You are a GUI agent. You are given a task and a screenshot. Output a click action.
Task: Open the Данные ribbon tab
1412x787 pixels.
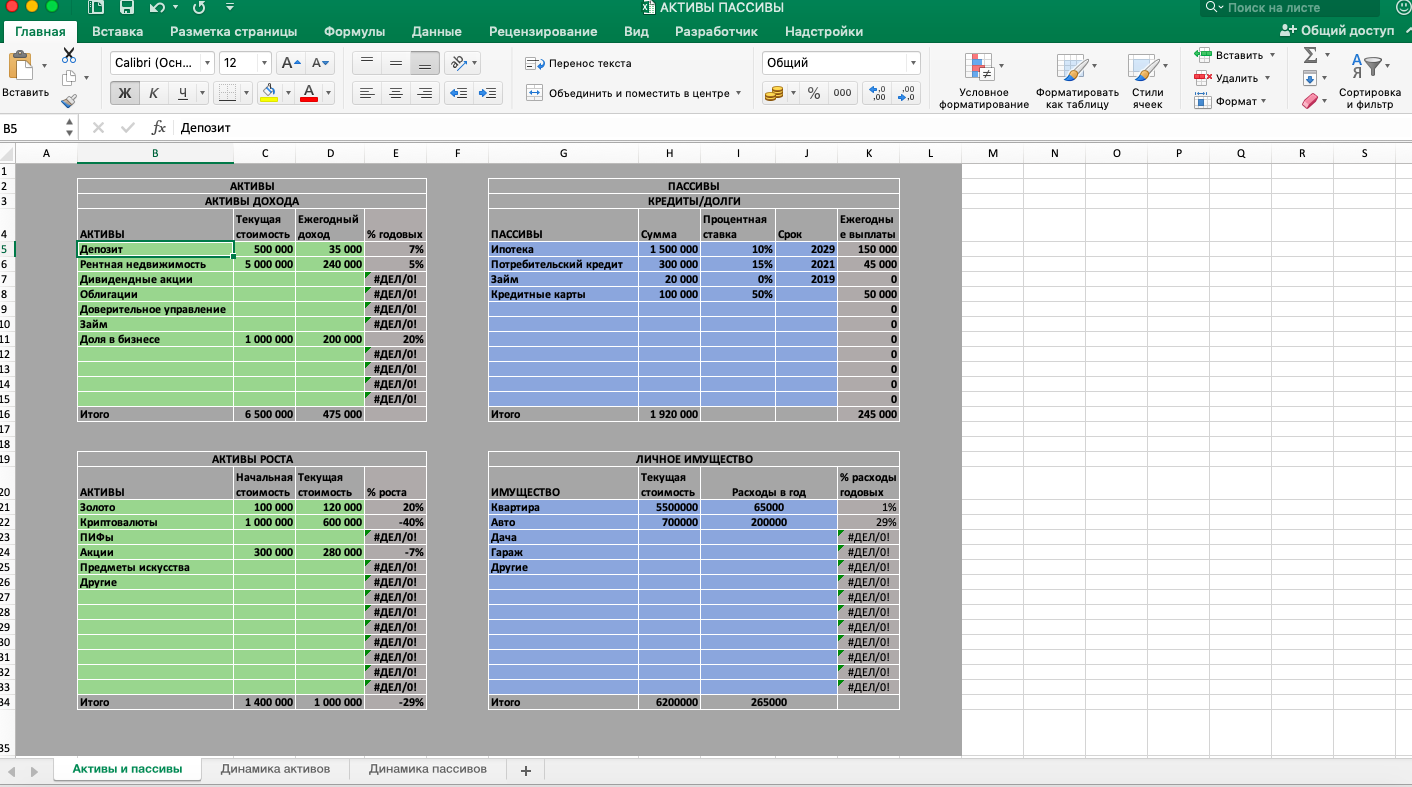coord(437,31)
